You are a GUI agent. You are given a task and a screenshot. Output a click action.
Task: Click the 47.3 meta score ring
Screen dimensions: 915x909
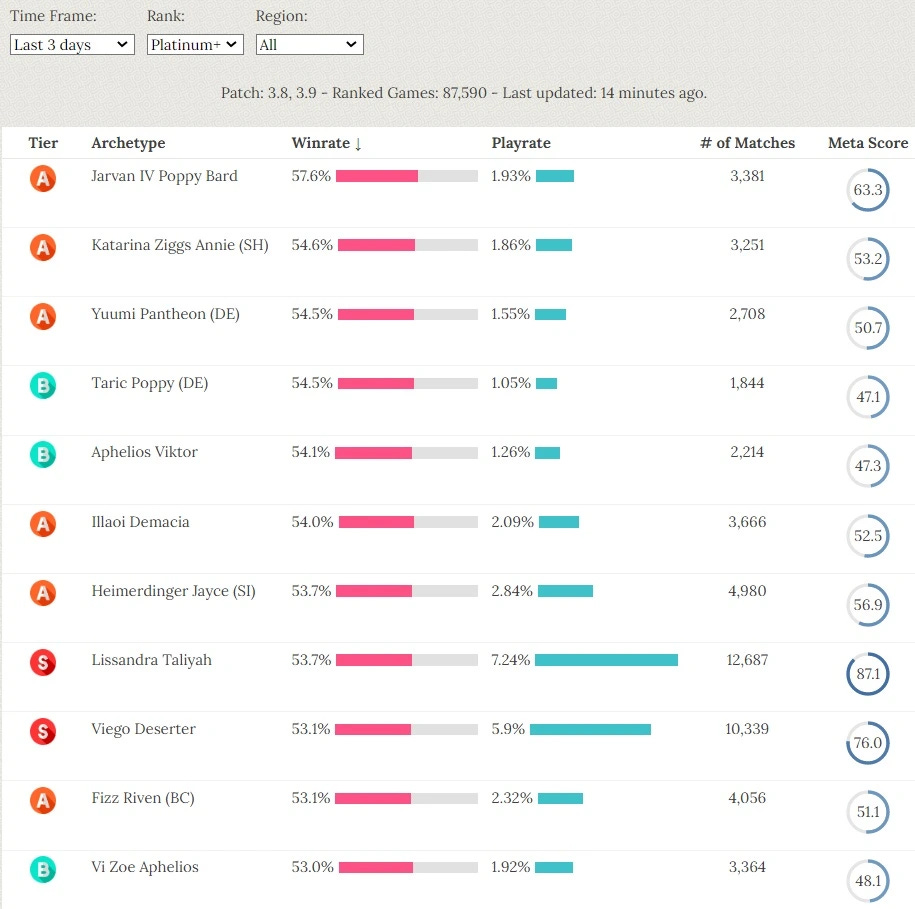868,466
